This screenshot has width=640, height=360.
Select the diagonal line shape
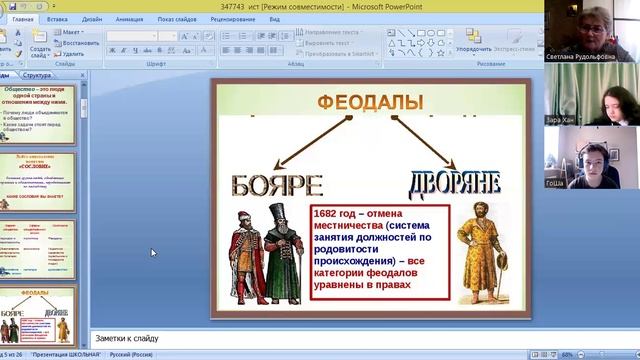[x=401, y=33]
